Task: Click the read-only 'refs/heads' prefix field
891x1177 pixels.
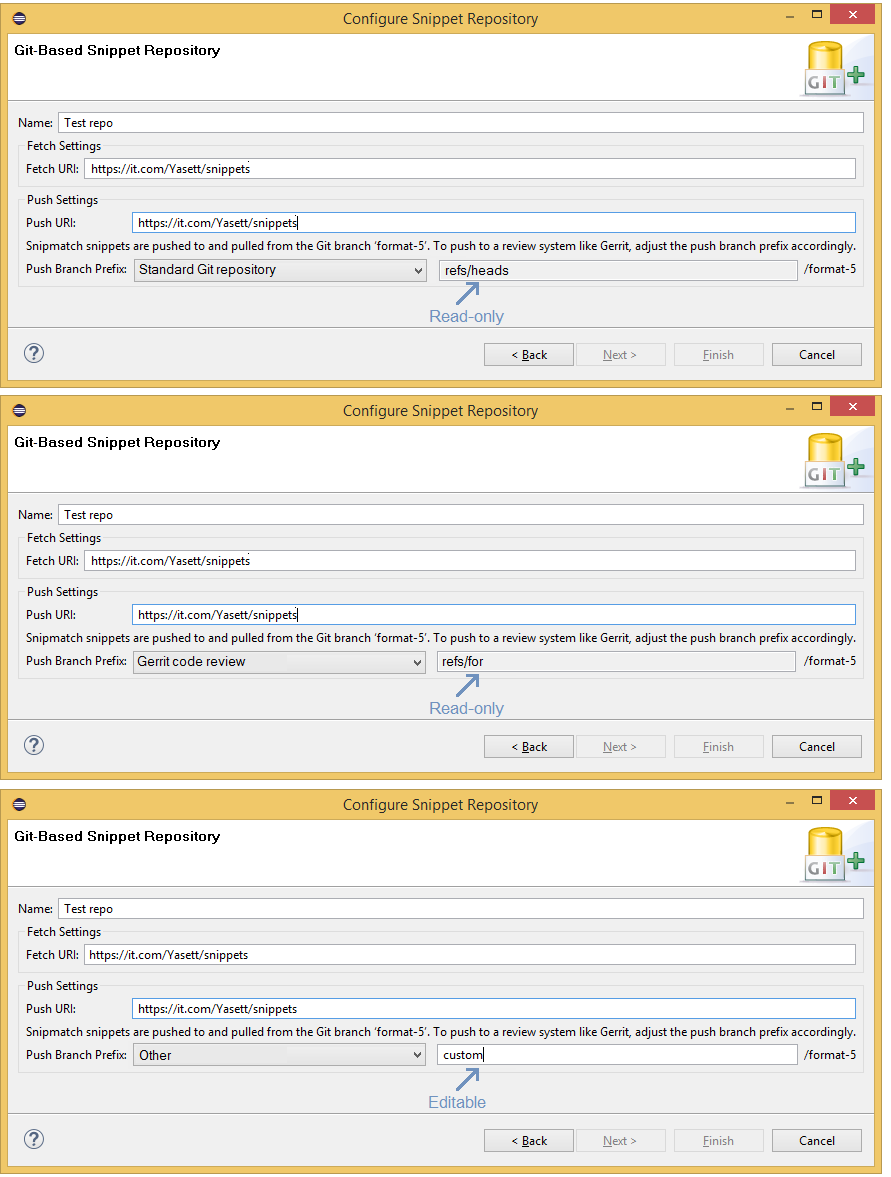Action: tap(618, 270)
